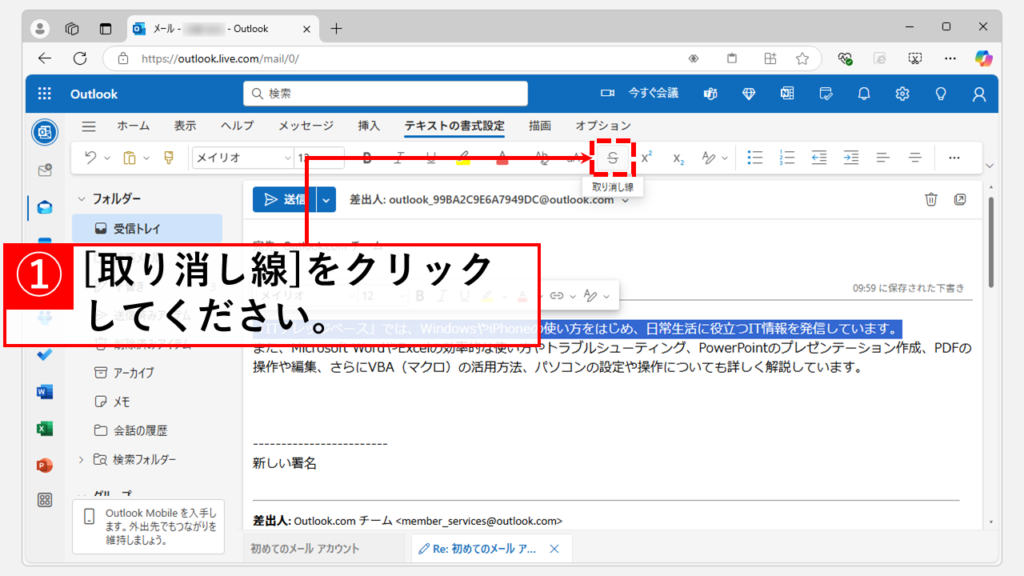This screenshot has width=1024, height=576.
Task: Expand the 検索フォルダー tree item
Action: (81, 460)
